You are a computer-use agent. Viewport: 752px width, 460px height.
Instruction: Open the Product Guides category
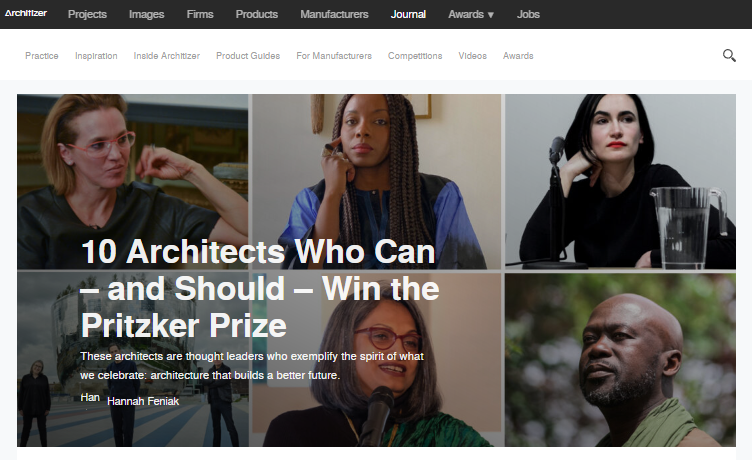point(248,56)
